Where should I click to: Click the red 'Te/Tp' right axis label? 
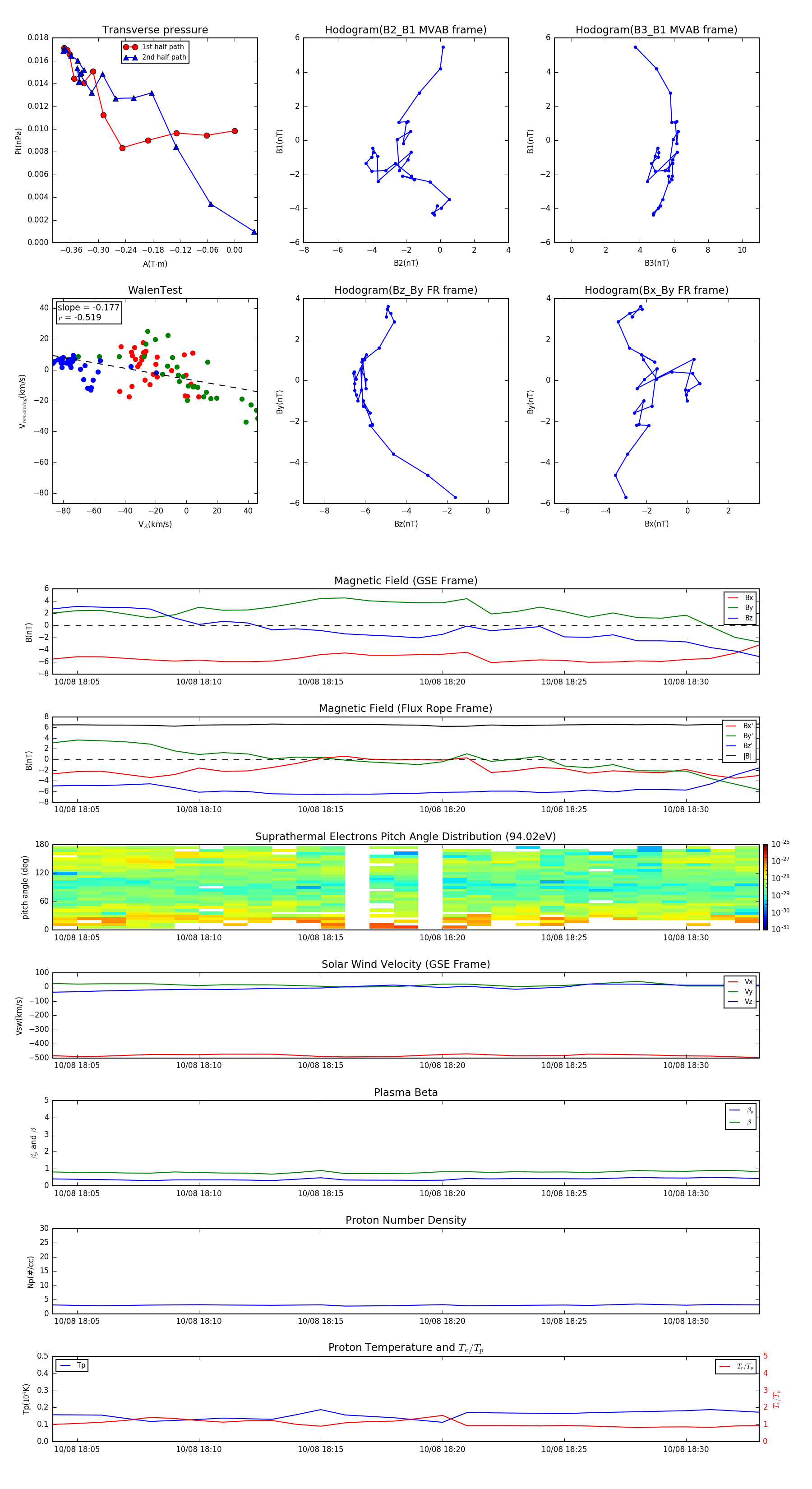click(777, 1399)
